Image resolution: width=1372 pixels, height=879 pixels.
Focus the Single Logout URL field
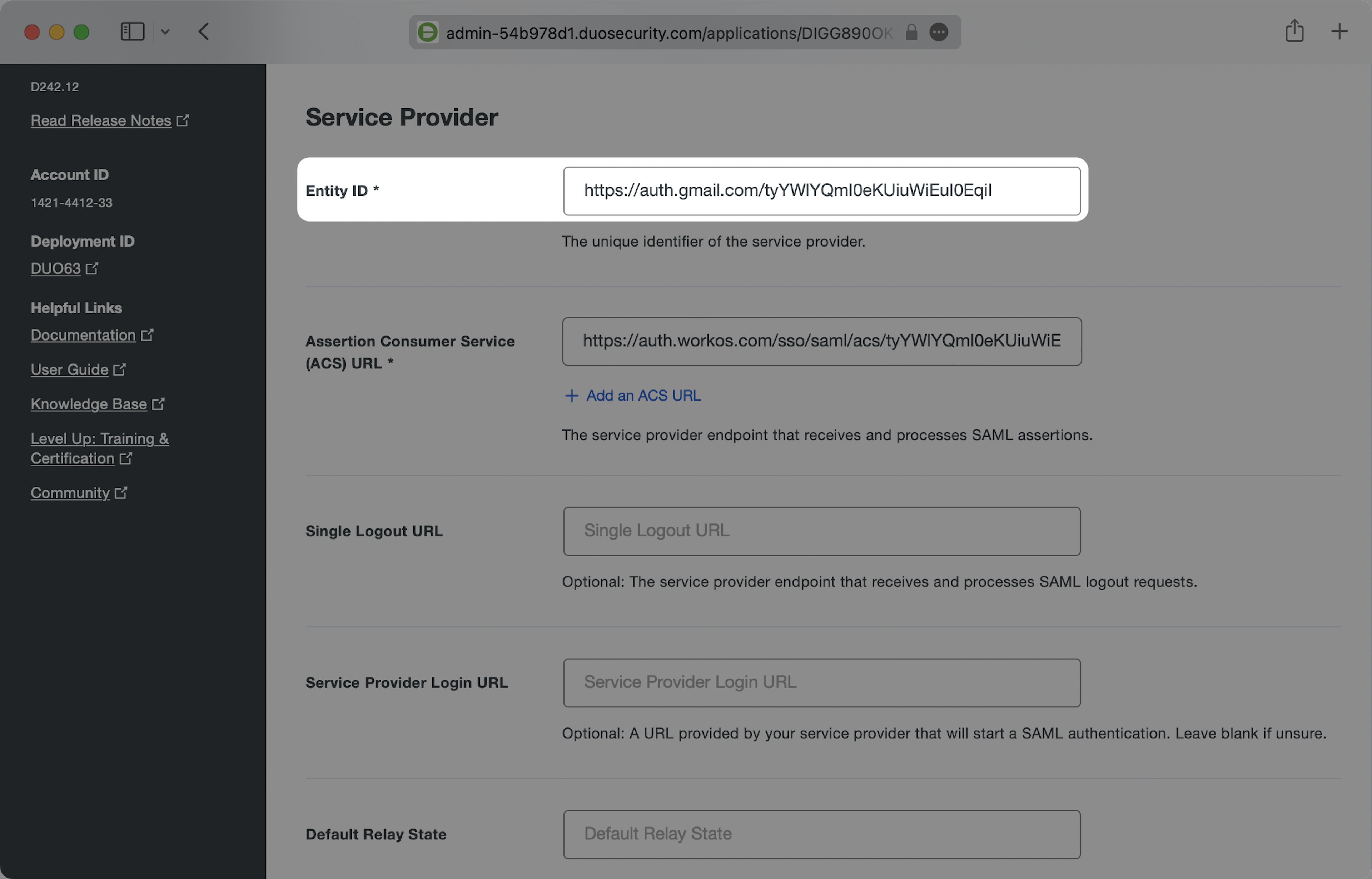click(x=821, y=531)
